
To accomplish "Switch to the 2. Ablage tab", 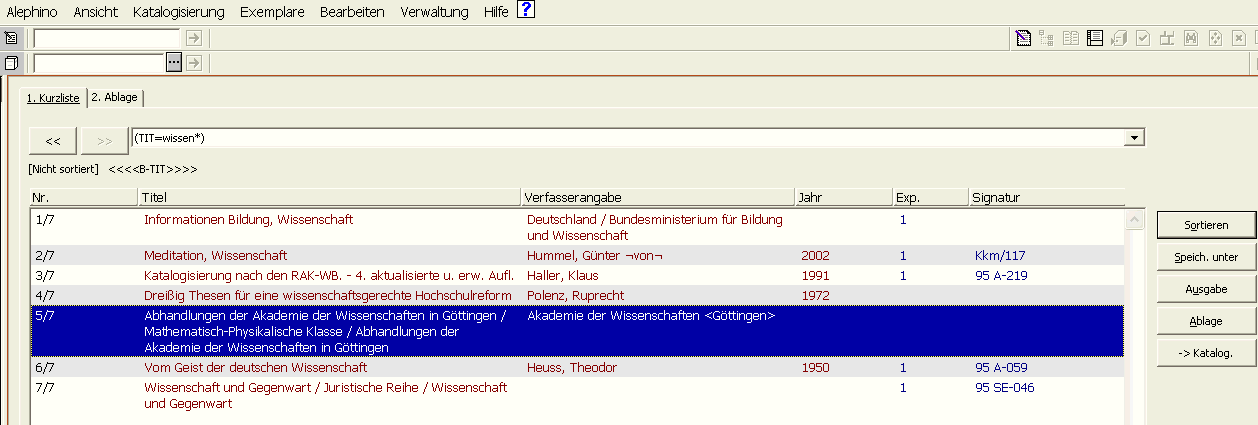I will coord(115,97).
